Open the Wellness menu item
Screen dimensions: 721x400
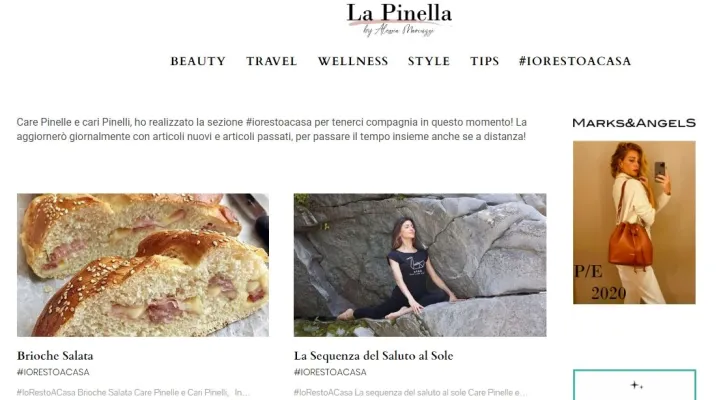[x=353, y=61]
